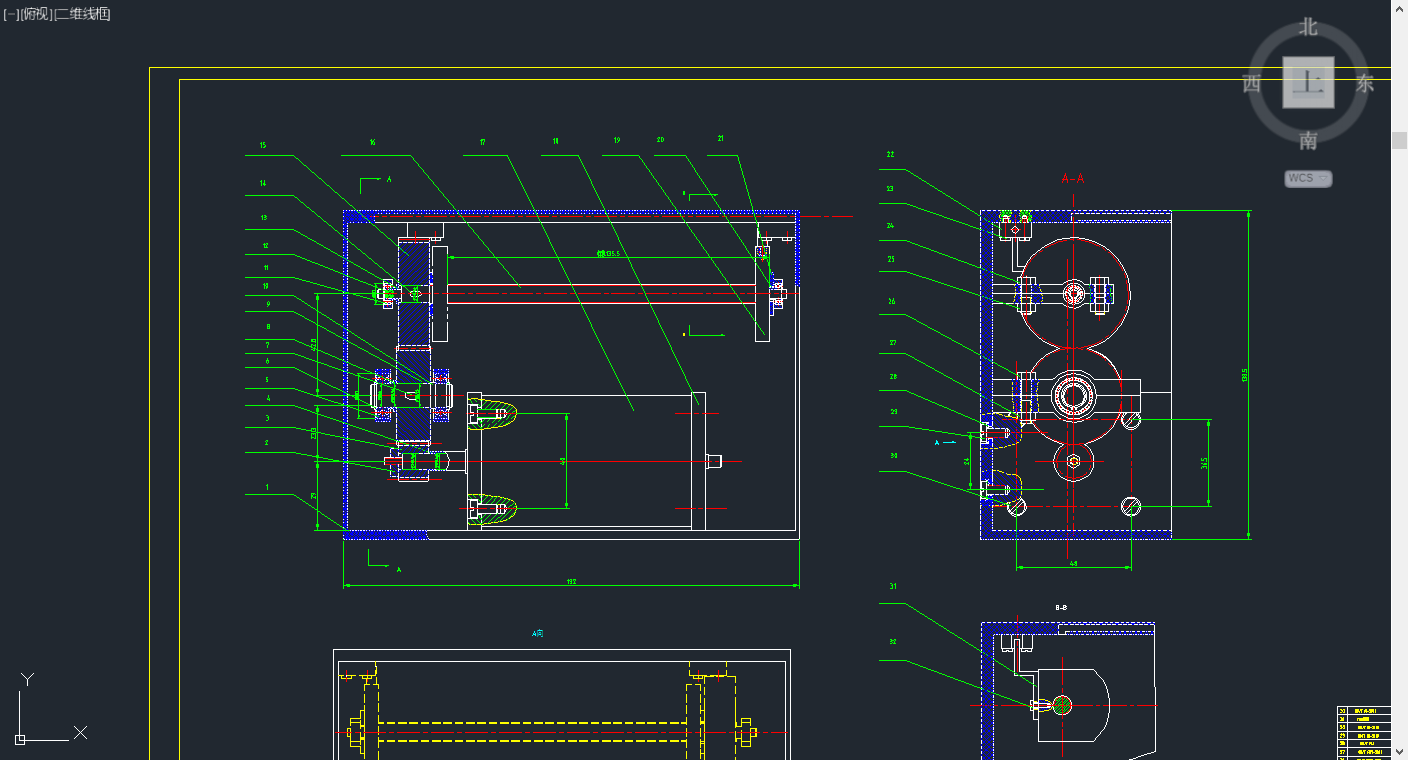This screenshot has height=760, width=1408.
Task: Click the vertical scrollbar down arrow
Action: click(x=1399, y=752)
